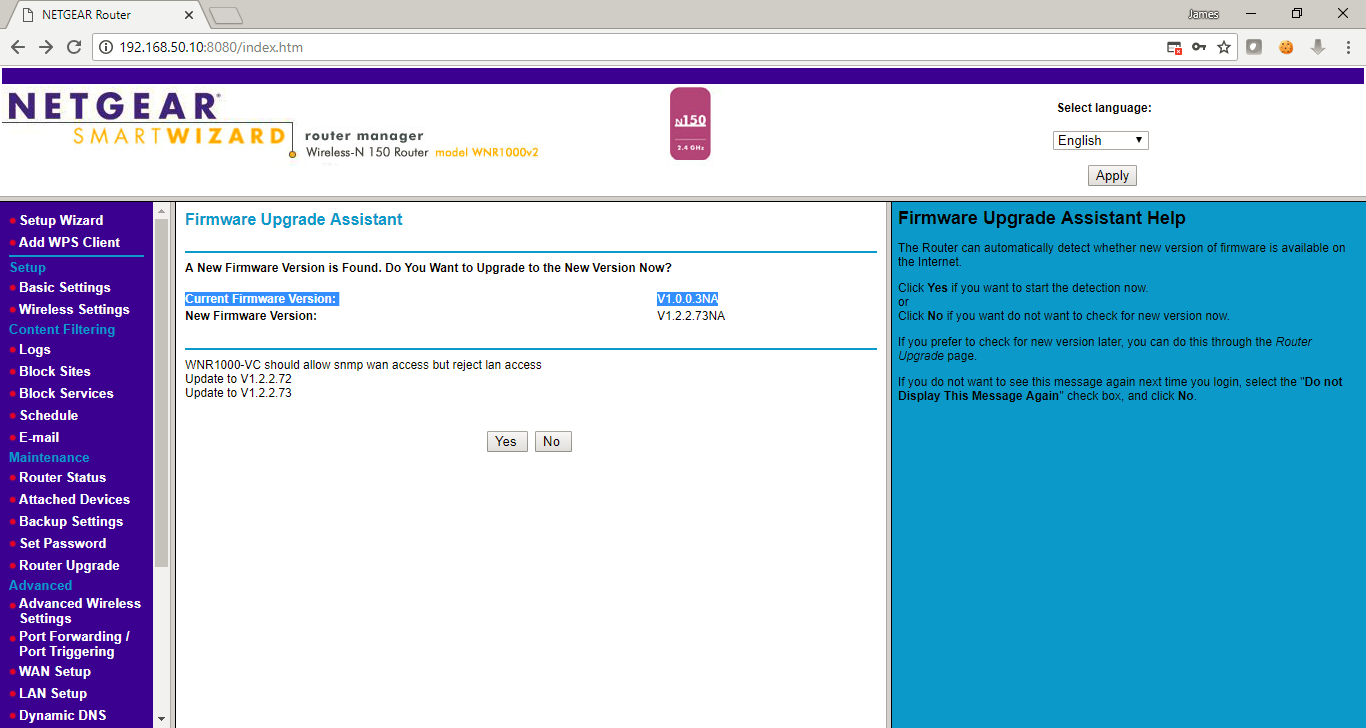This screenshot has width=1366, height=728.
Task: Open Set Password page
Action: [x=63, y=543]
